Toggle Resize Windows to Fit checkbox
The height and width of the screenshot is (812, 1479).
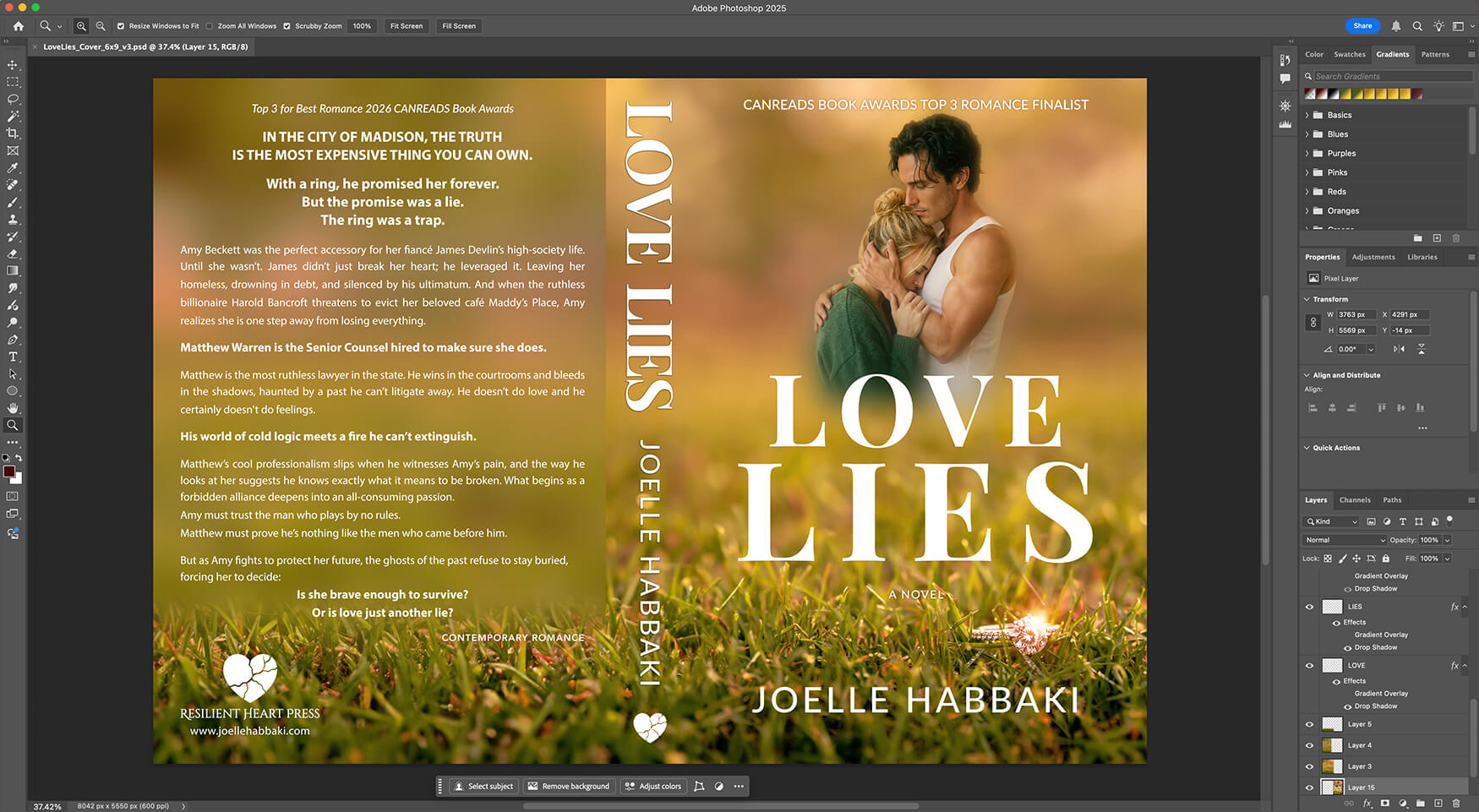(x=121, y=26)
